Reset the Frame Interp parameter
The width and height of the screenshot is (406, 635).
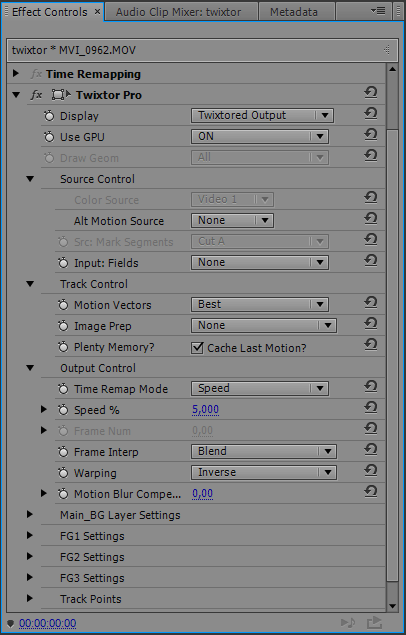(370, 450)
